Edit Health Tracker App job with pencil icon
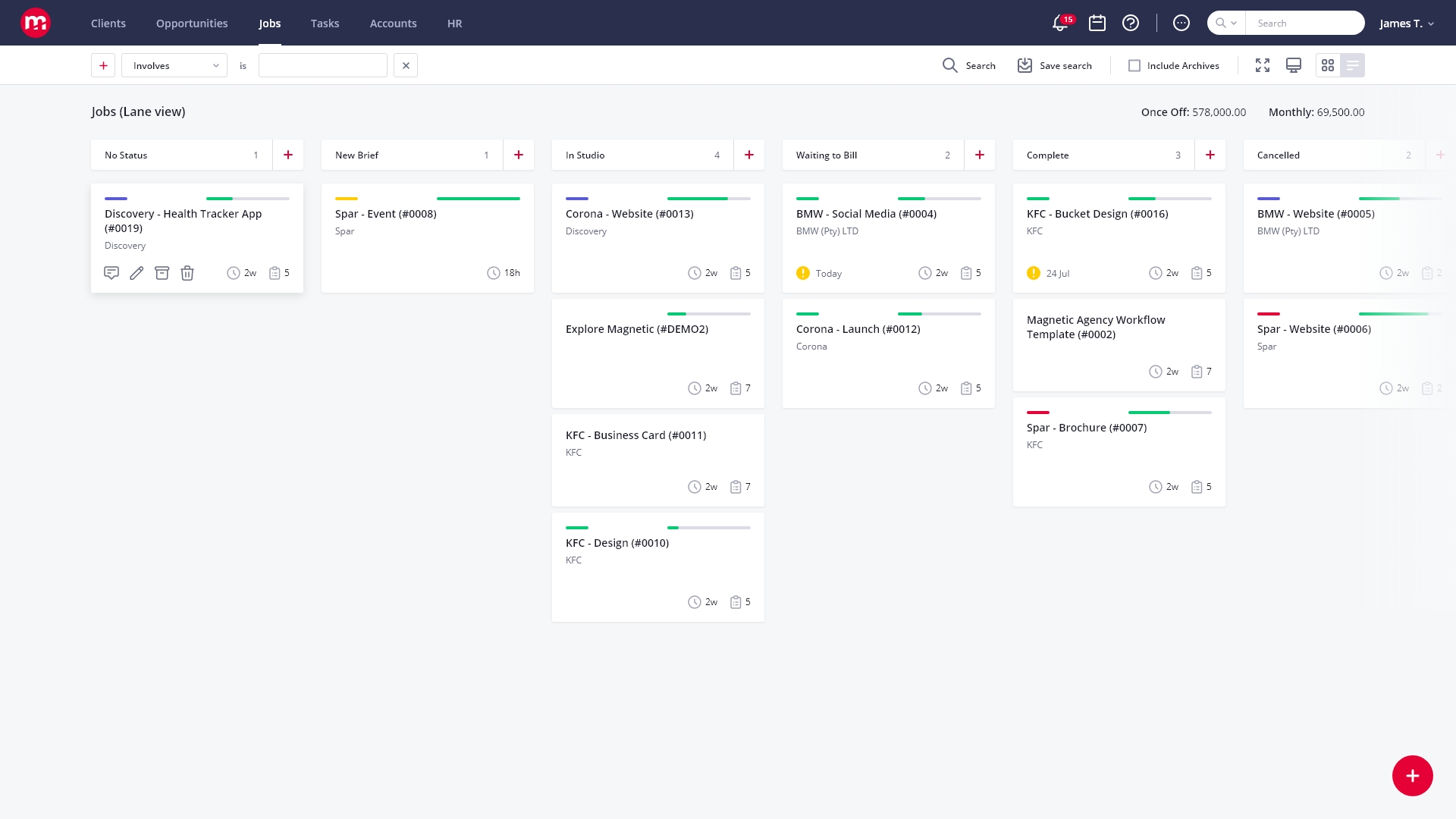Screen dimensions: 1456x819 click(136, 273)
